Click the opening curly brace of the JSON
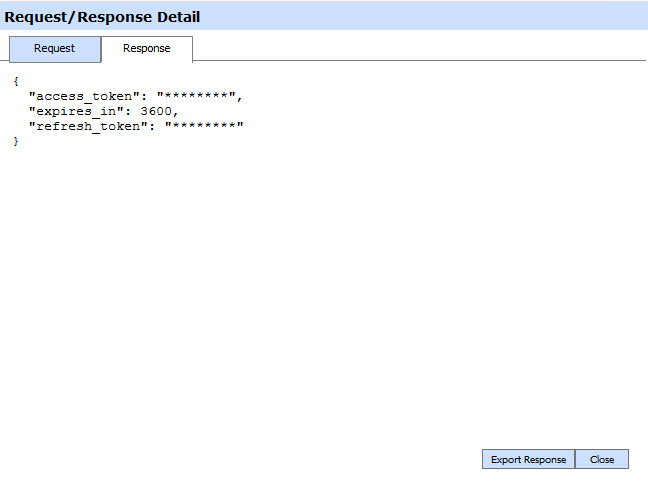This screenshot has height=481, width=648. tap(16, 81)
